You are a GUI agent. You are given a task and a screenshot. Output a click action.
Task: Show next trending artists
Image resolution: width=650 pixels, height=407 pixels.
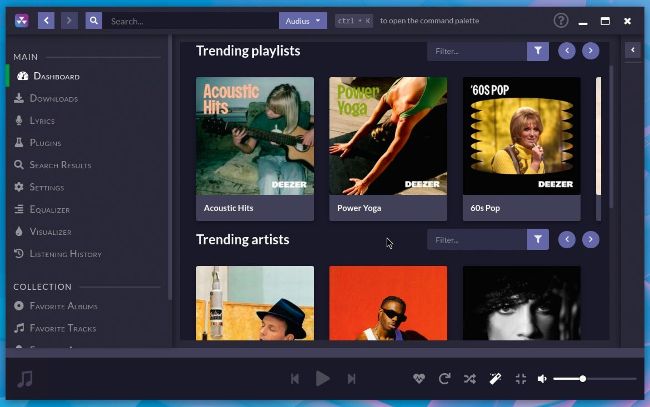click(x=590, y=240)
